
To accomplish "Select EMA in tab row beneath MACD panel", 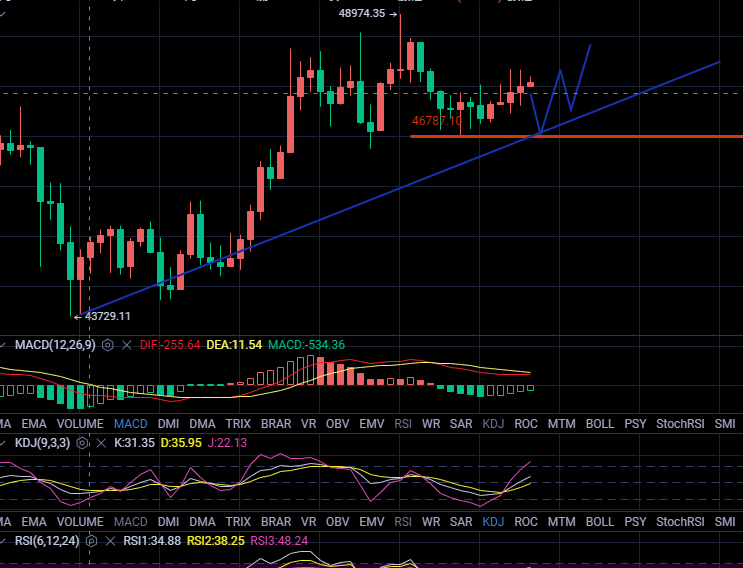I will click(x=34, y=424).
